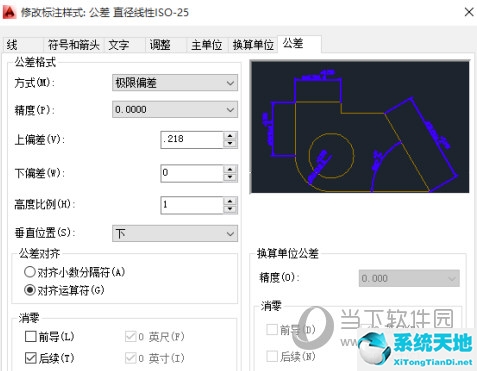Toggle the 0 英尺(F) checkbox
Image resolution: width=477 pixels, height=371 pixels.
[131, 336]
